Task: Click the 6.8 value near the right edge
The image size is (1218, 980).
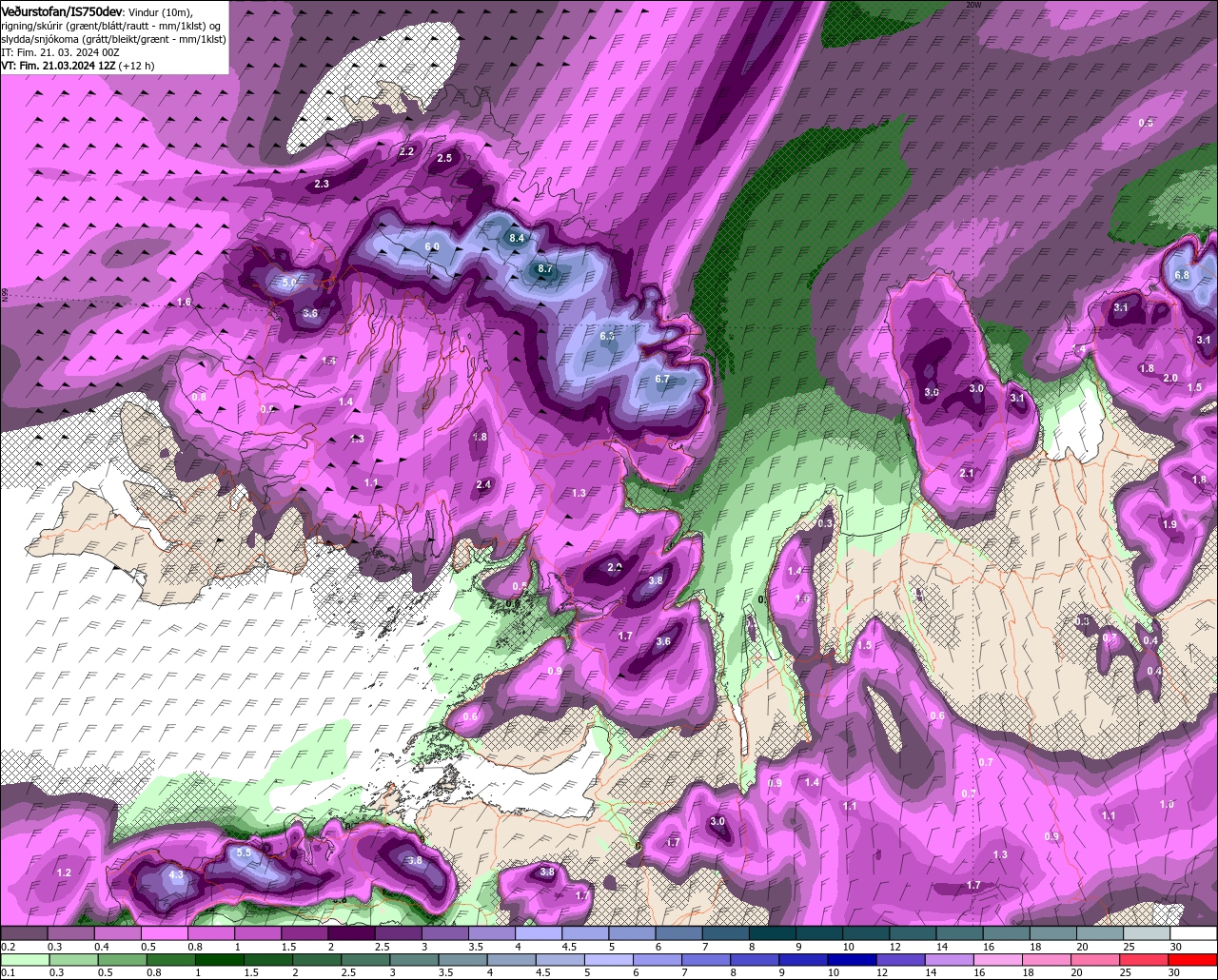Action: pyautogui.click(x=1182, y=275)
